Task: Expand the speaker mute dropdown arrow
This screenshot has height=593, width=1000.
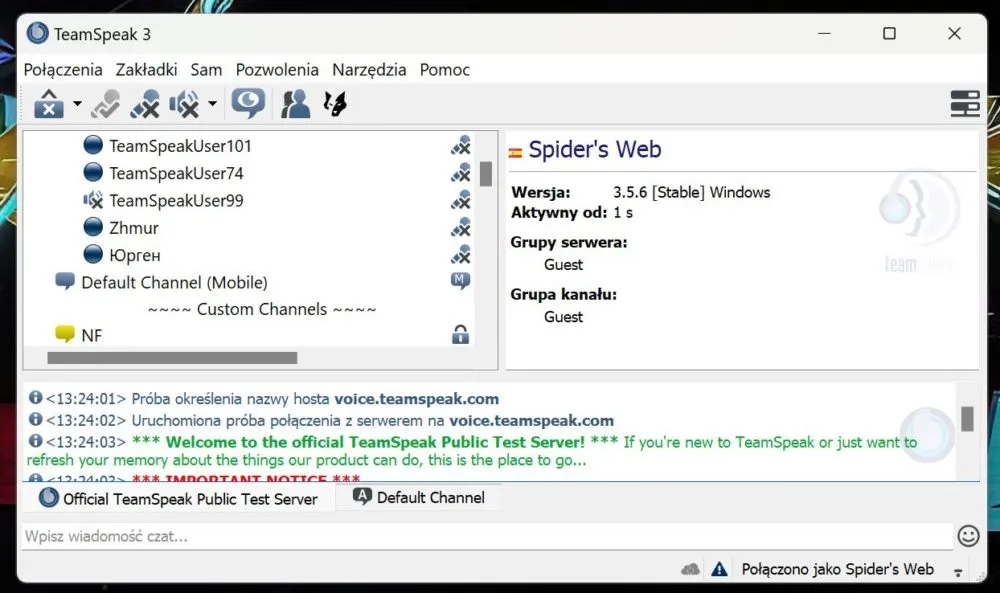Action: (212, 103)
